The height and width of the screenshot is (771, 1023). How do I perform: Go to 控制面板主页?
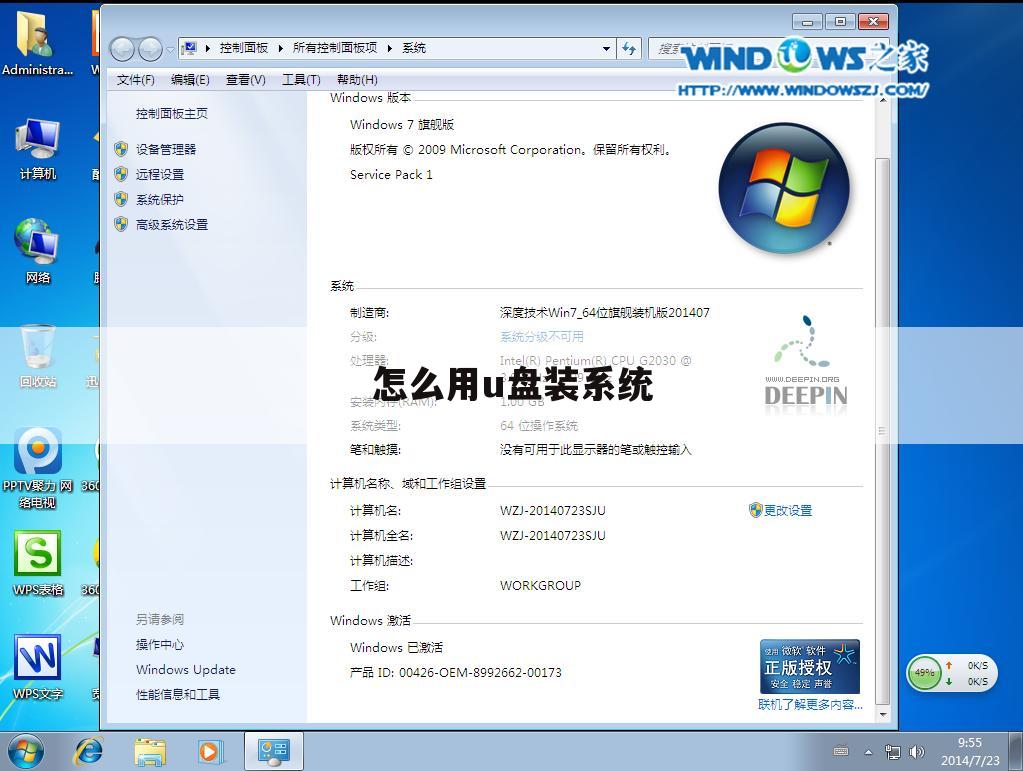click(x=172, y=113)
